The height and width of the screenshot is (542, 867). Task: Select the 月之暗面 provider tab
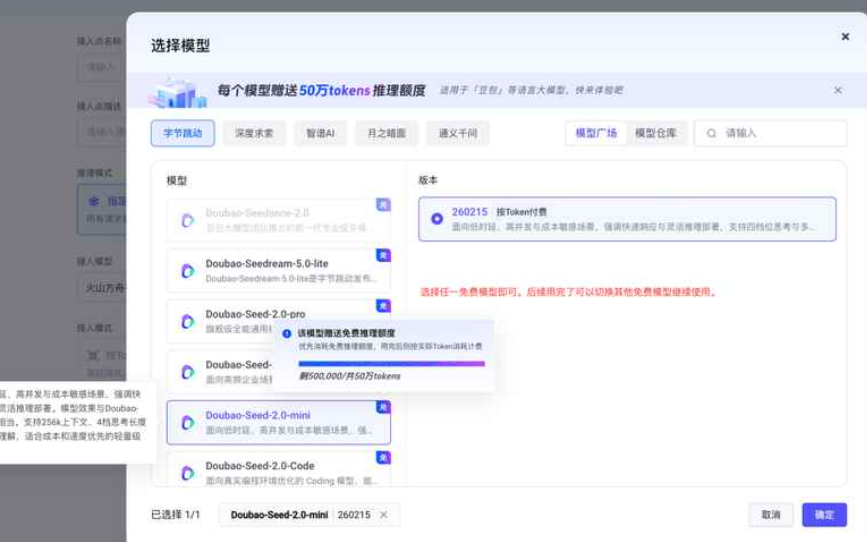click(x=387, y=133)
